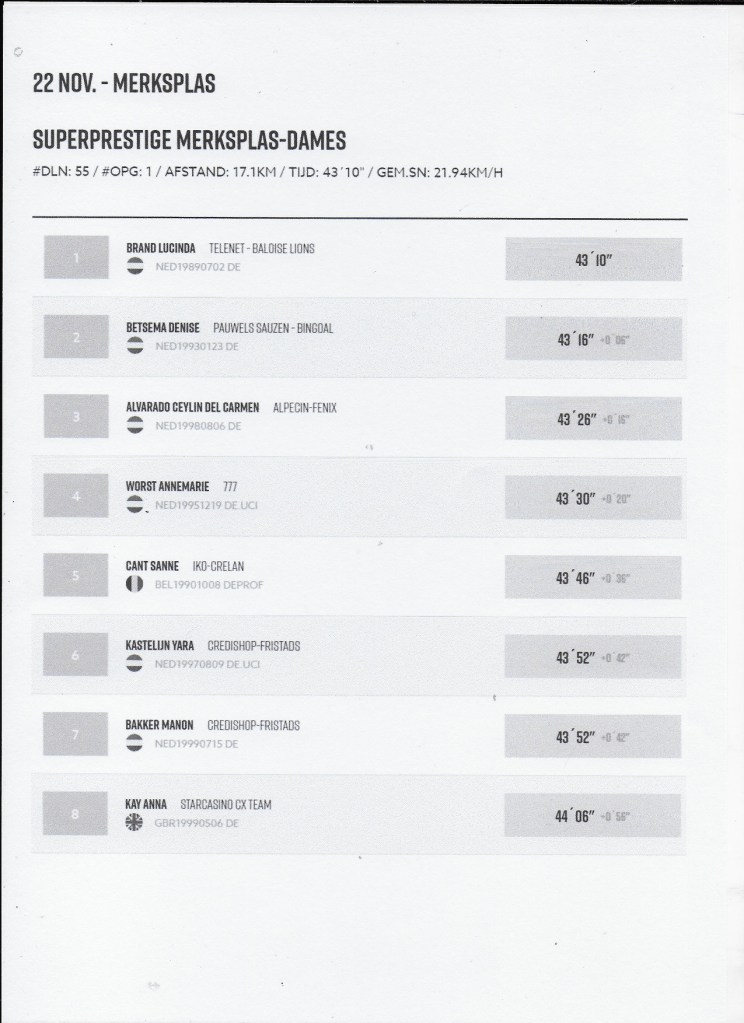Image resolution: width=744 pixels, height=1023 pixels.
Task: Click the British flag under Kay Anna
Action: point(135,823)
